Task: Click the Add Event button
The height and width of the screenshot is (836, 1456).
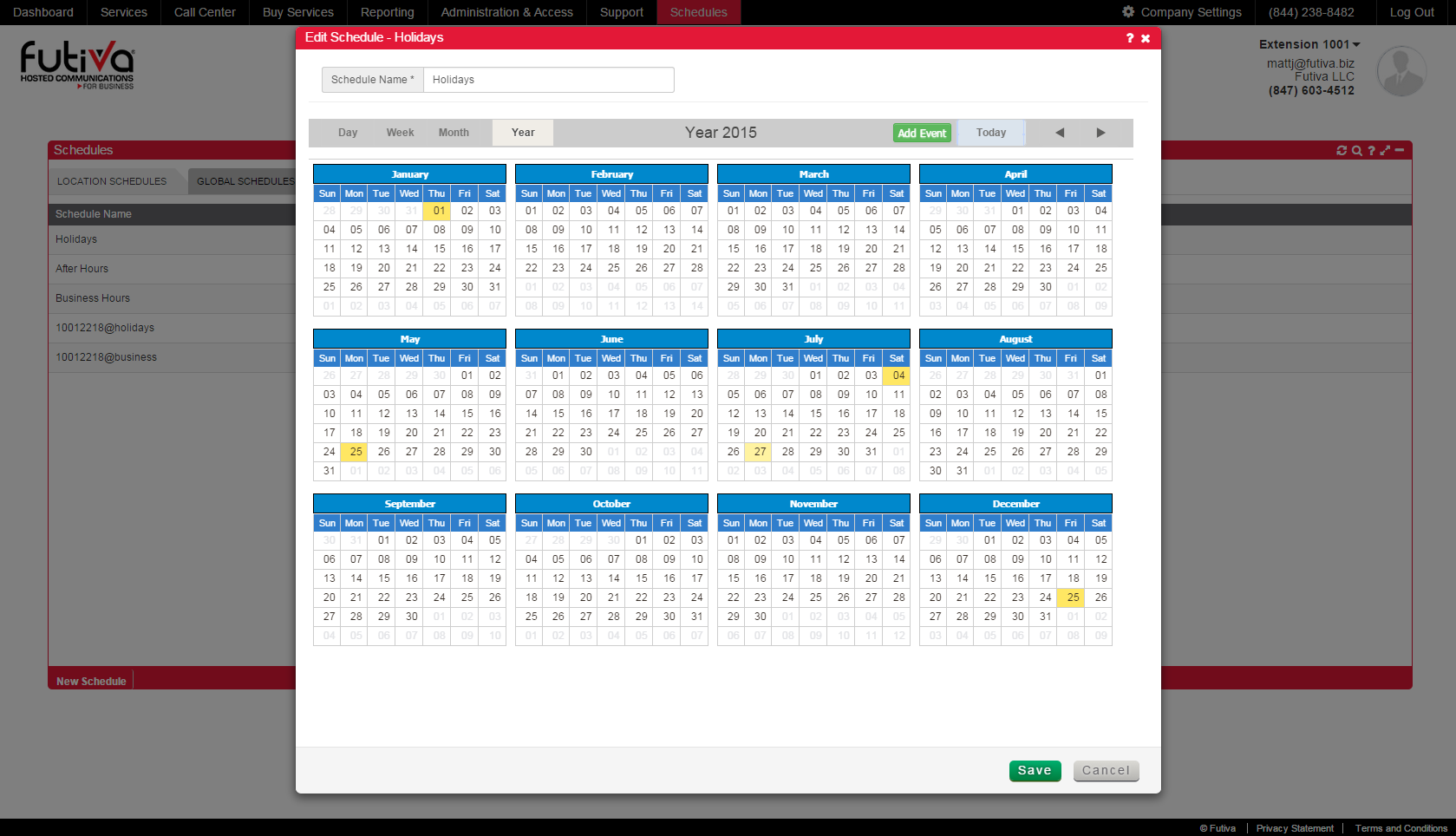Action: click(922, 134)
